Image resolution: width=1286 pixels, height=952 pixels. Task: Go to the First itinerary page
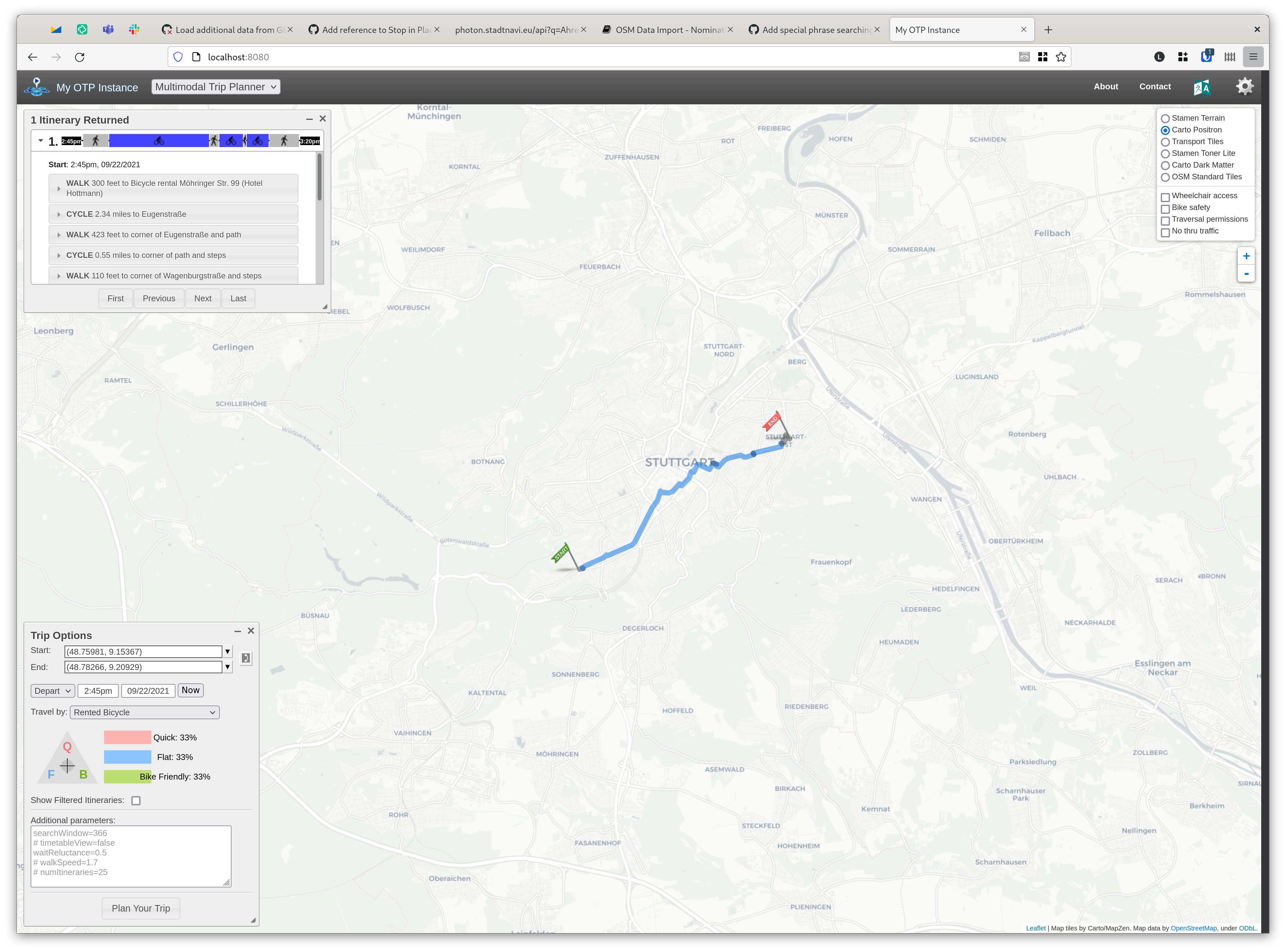(x=115, y=299)
